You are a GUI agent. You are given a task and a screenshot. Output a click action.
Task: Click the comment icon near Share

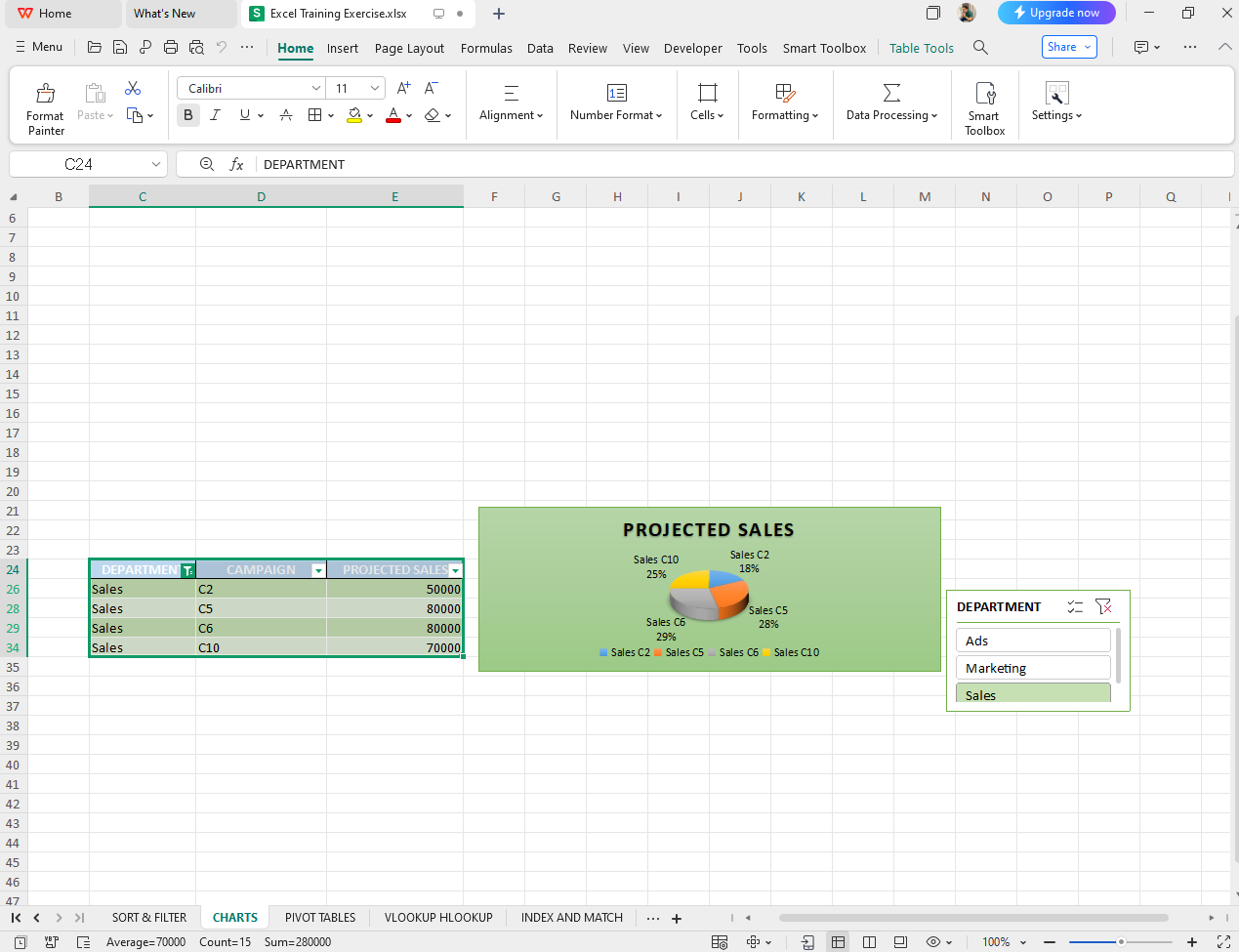(x=1141, y=47)
